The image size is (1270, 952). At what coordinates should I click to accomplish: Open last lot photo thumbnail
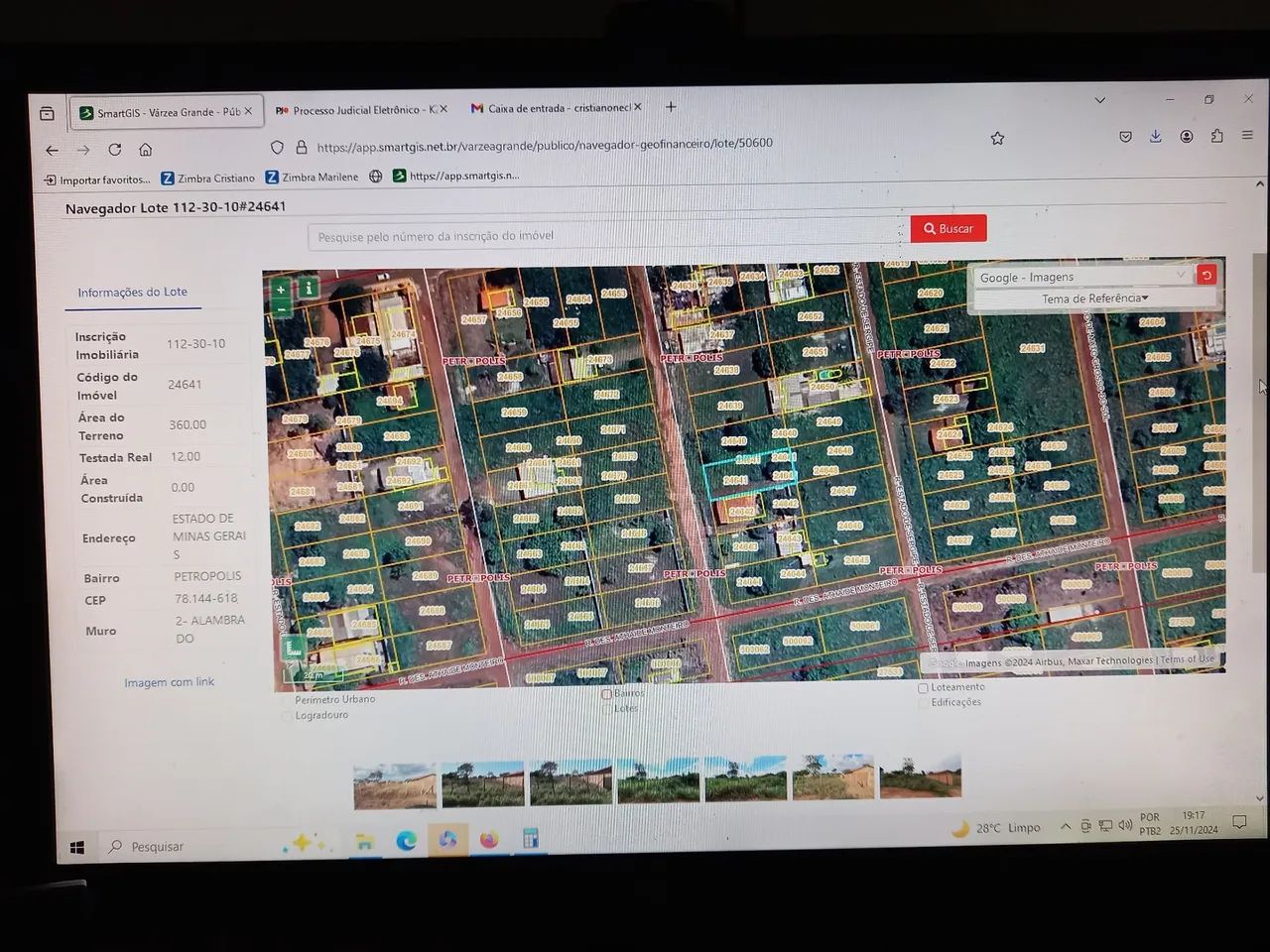(920, 775)
